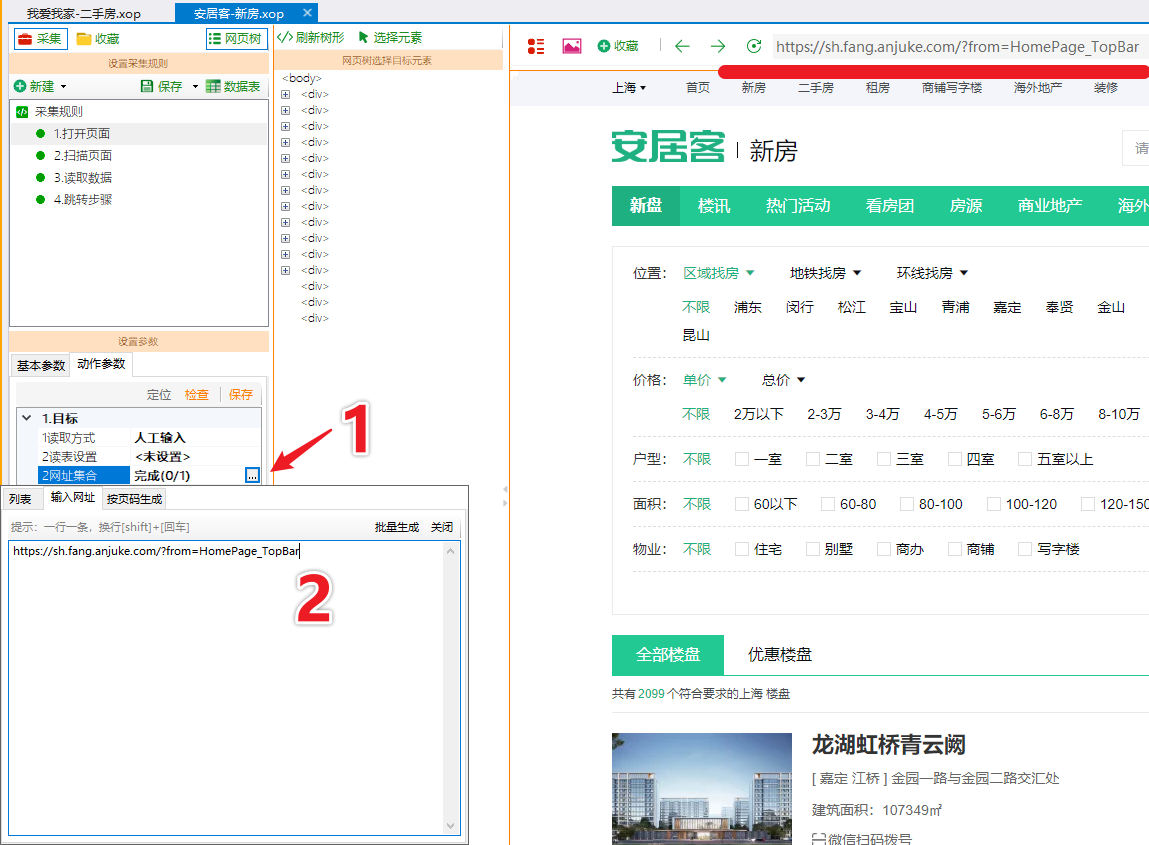Click the 刷新树形 code icon

284,37
